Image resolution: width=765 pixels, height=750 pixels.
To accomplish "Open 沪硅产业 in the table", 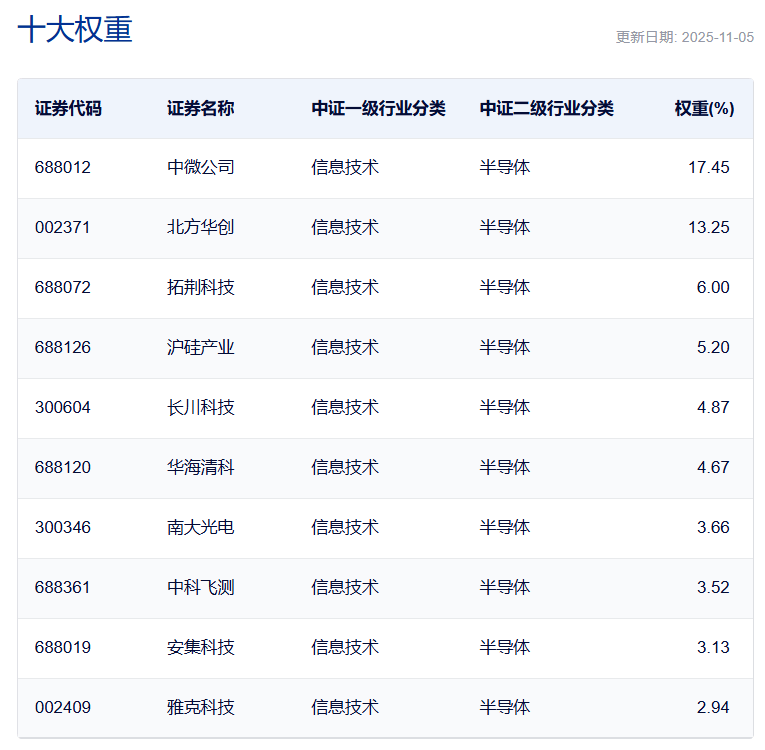I will (201, 347).
